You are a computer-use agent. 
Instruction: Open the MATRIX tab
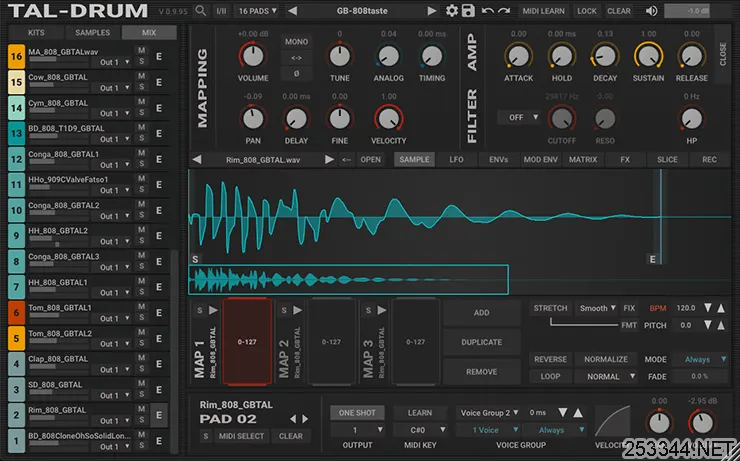click(583, 159)
